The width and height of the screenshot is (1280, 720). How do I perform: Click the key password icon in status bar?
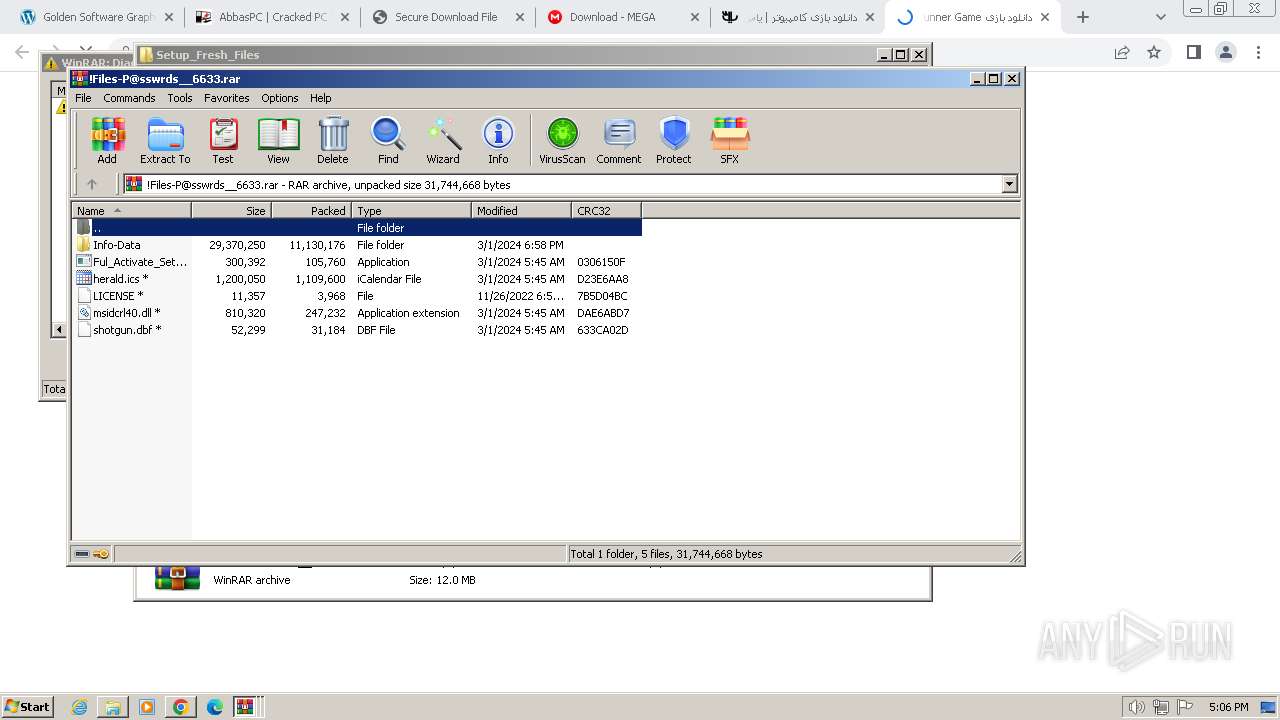click(101, 554)
